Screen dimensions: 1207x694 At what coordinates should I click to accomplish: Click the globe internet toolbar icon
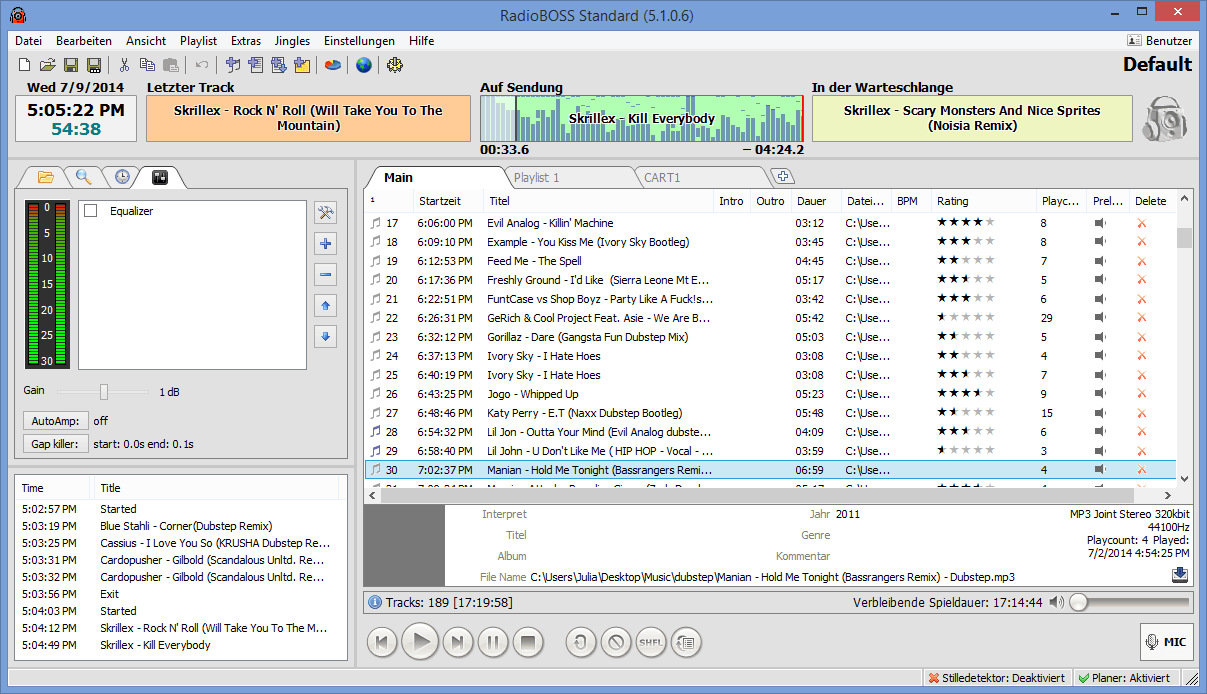pyautogui.click(x=363, y=64)
